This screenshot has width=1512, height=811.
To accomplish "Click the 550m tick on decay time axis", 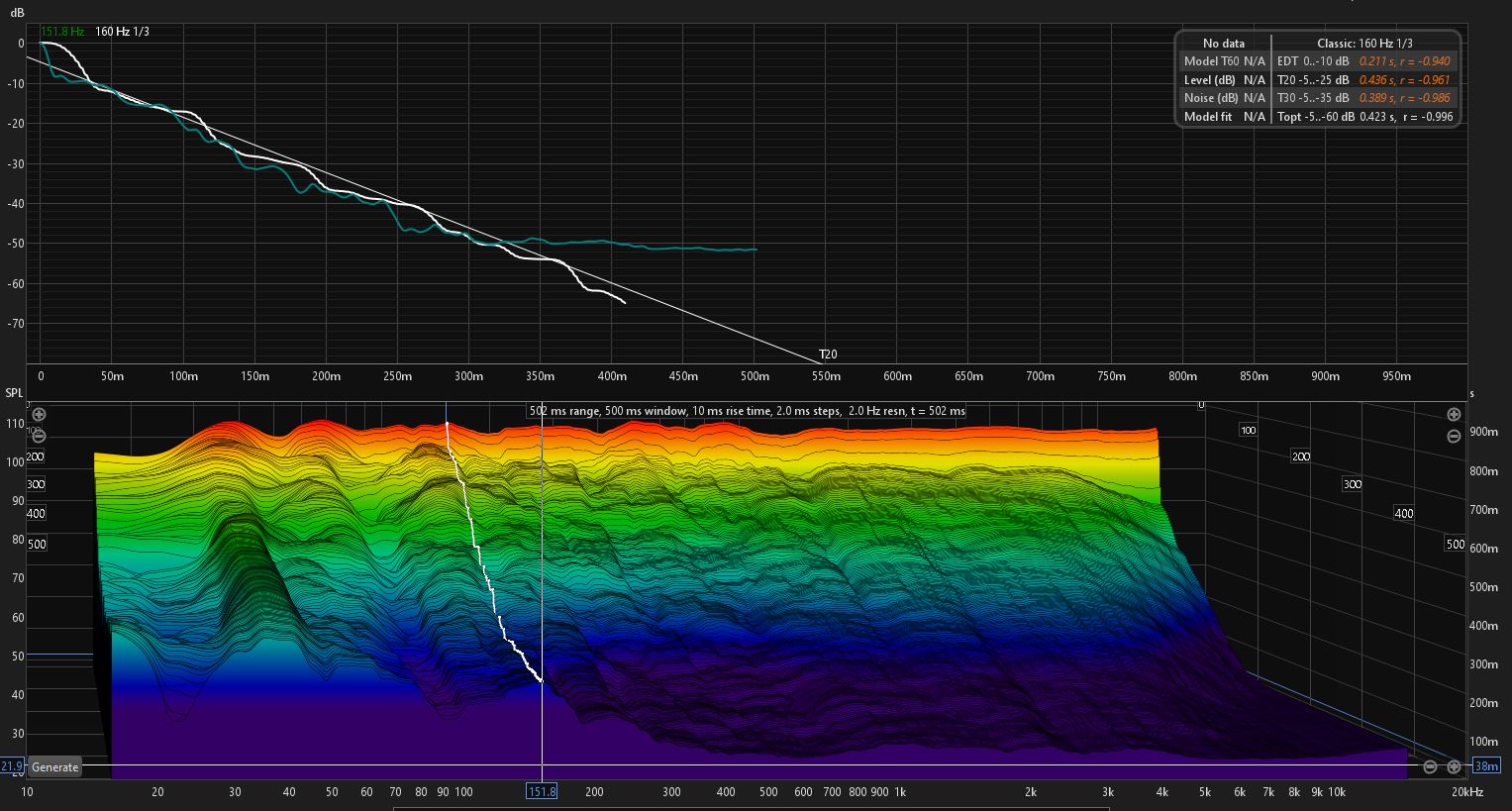I will [x=826, y=376].
